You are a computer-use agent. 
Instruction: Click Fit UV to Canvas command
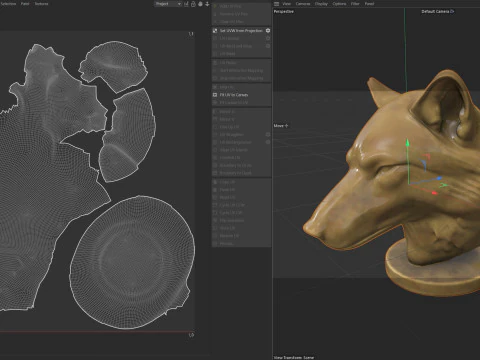234,95
